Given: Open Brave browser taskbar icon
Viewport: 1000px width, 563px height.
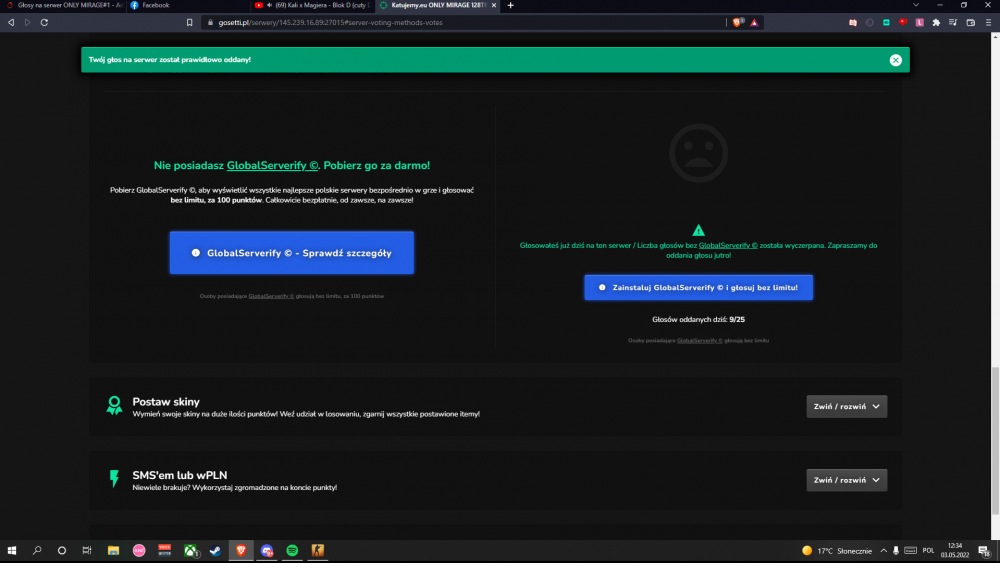Looking at the screenshot, I should [241, 550].
